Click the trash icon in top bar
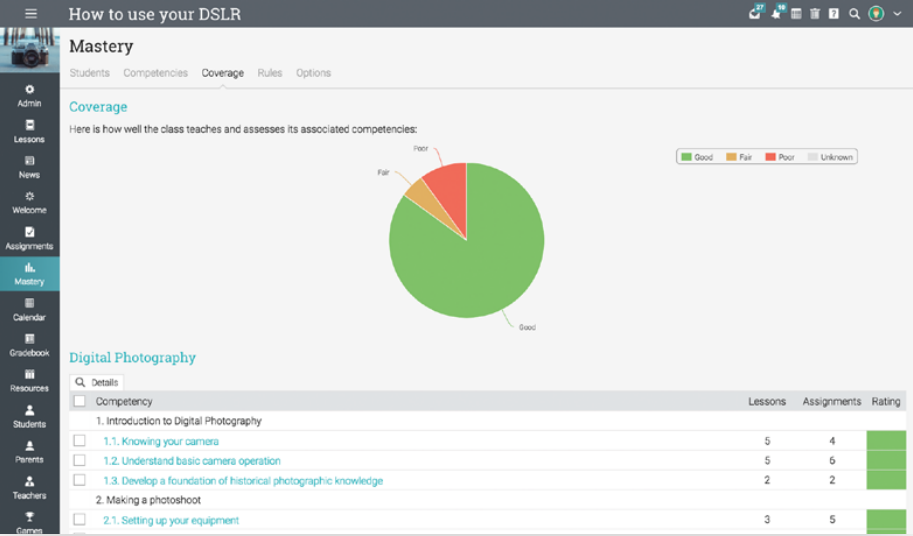The height and width of the screenshot is (536, 913). click(x=815, y=14)
